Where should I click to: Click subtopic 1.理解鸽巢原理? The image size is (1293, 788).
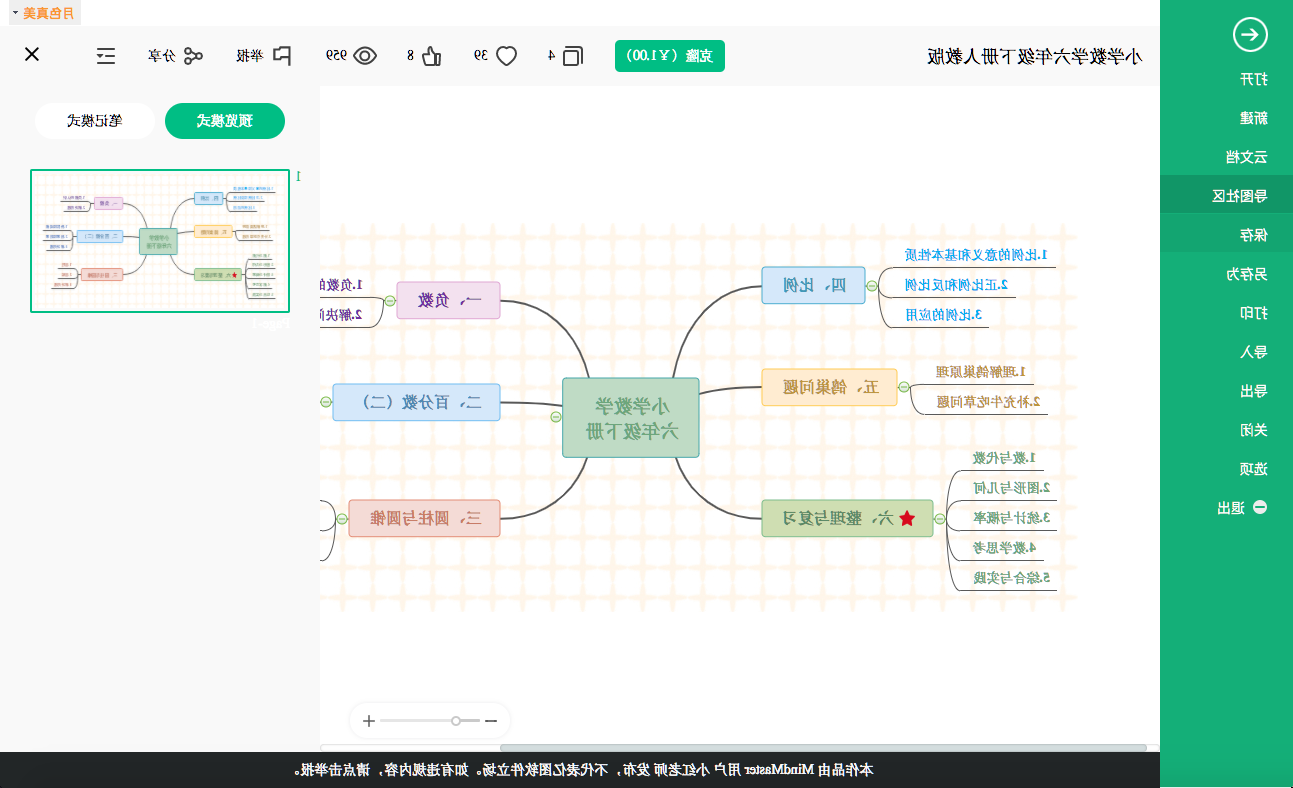(x=980, y=372)
